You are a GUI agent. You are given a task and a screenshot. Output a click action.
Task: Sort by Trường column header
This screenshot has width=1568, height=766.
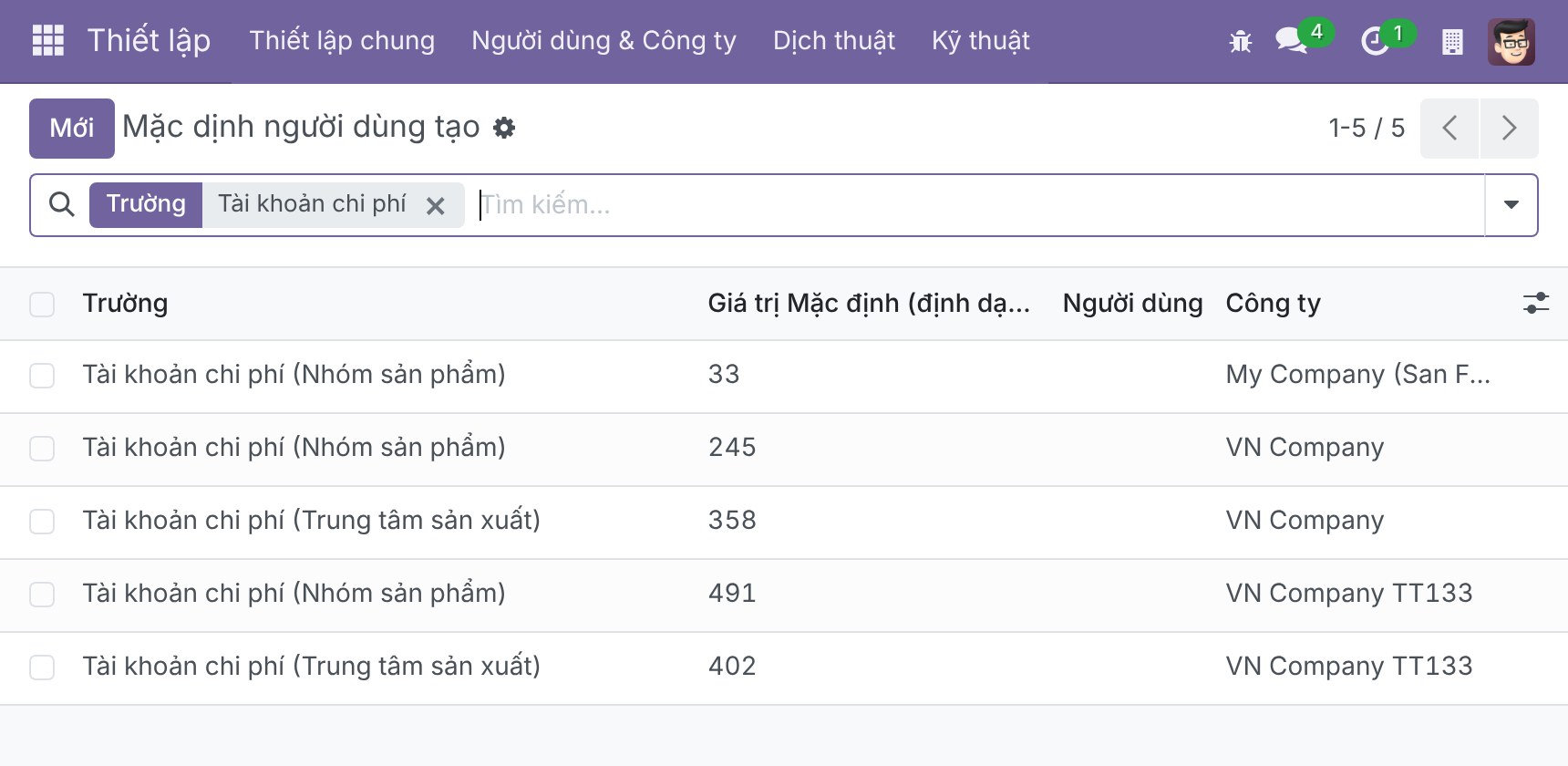pyautogui.click(x=125, y=304)
